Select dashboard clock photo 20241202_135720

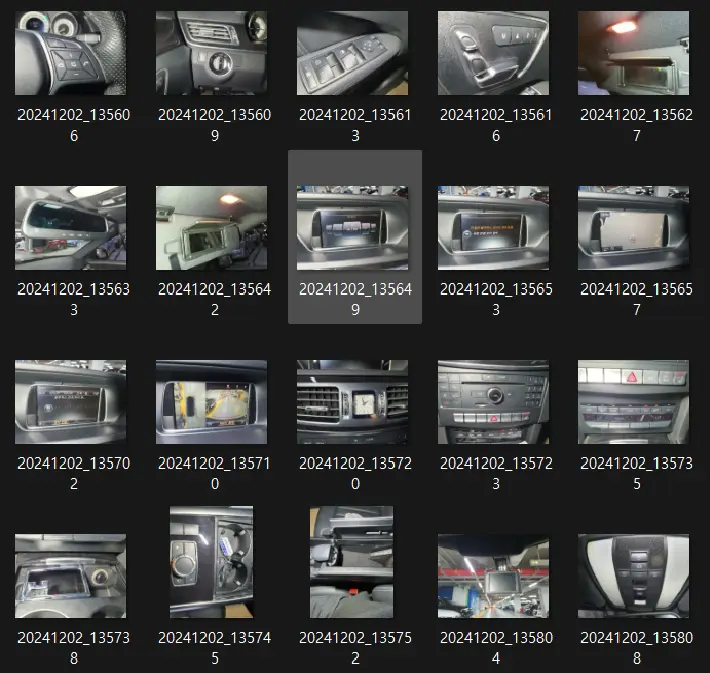click(352, 402)
